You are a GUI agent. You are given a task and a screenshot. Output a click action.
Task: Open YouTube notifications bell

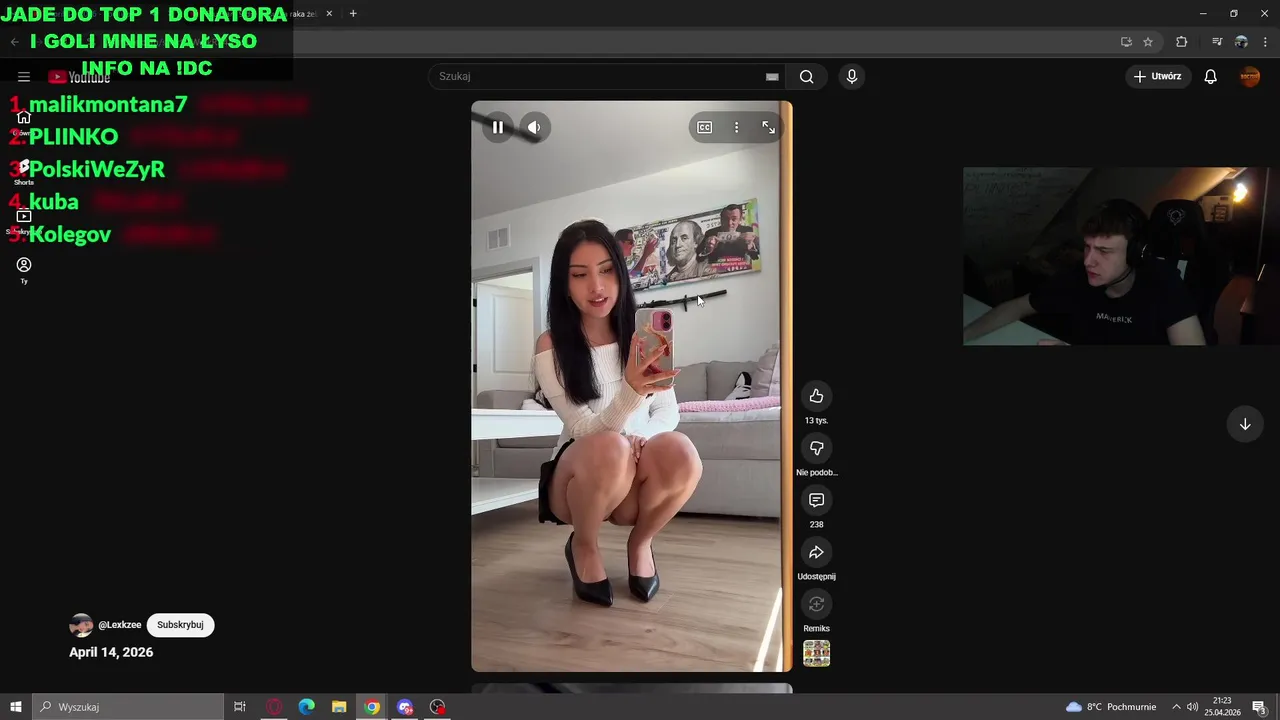pyautogui.click(x=1210, y=76)
